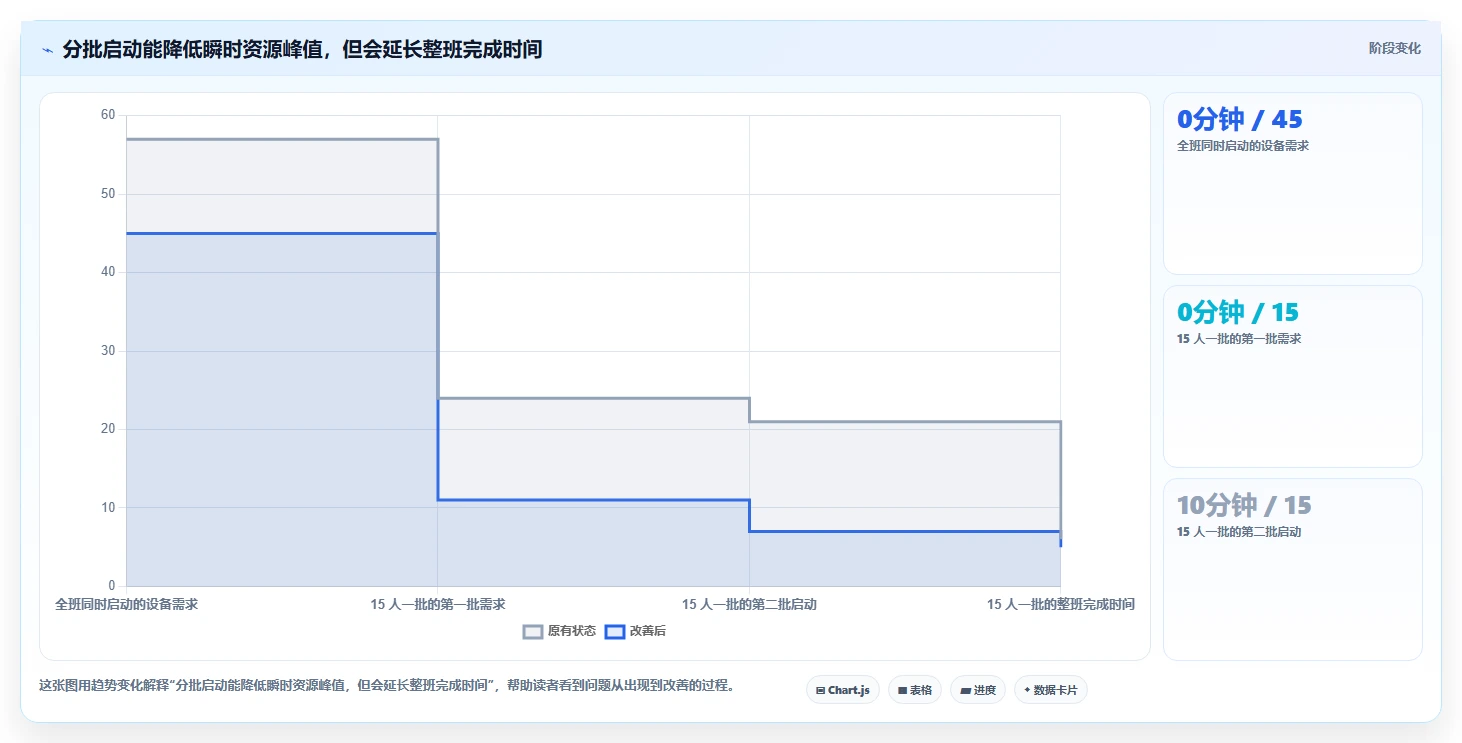
Task: Click the 15 人一批的第二批启动 card caption
Action: [1239, 532]
